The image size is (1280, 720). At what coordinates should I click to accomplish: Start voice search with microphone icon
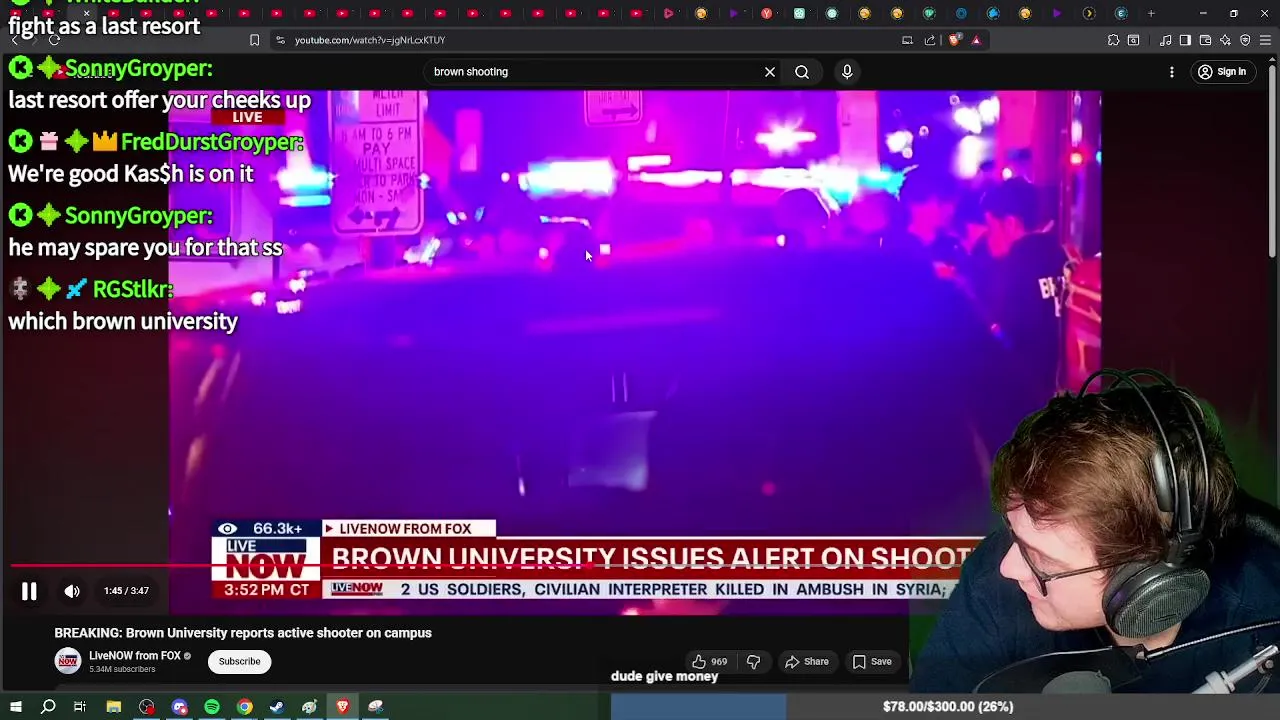[x=847, y=72]
